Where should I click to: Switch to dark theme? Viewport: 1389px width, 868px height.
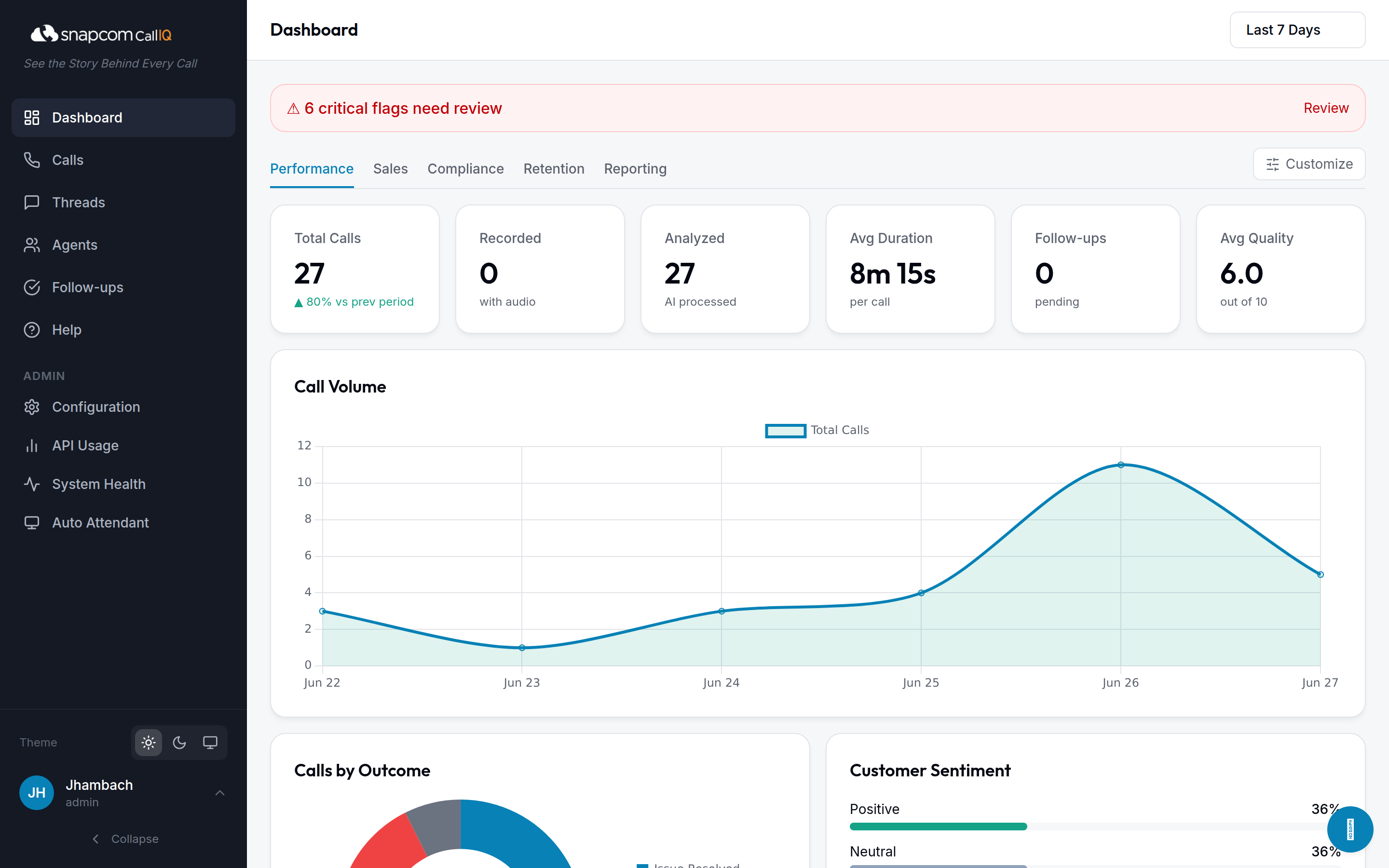pos(179,742)
